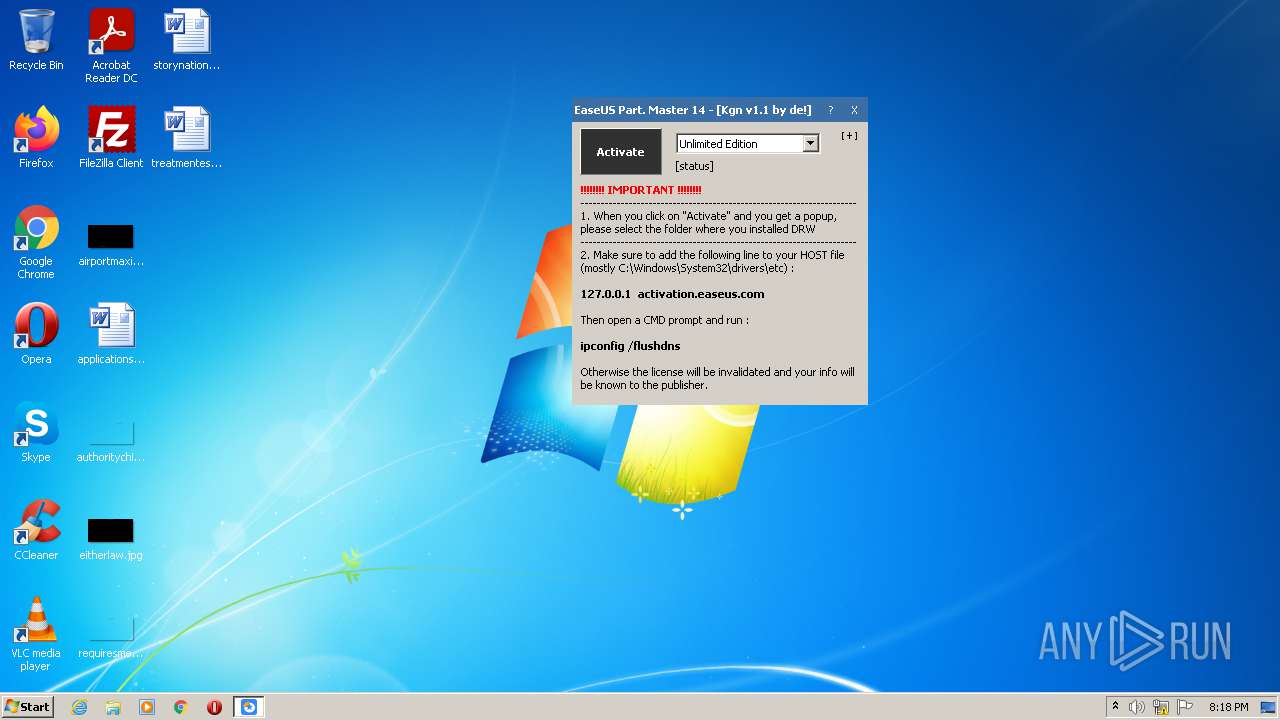
Task: Open Windows Media Player in taskbar
Action: (147, 707)
